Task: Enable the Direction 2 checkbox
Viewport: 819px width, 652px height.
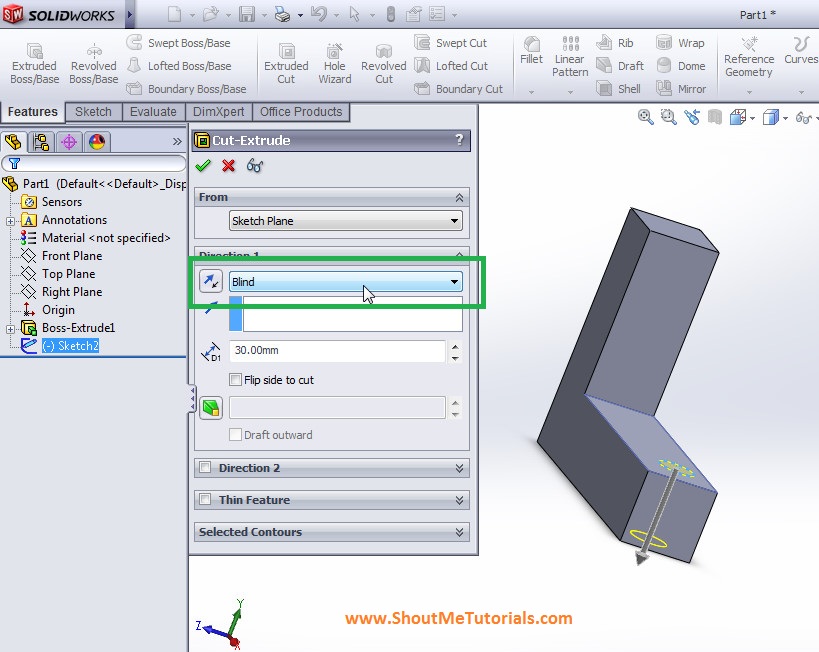Action: click(205, 468)
